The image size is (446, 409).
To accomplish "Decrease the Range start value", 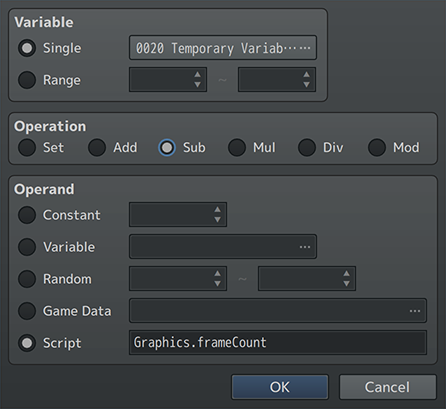I will pyautogui.click(x=197, y=84).
